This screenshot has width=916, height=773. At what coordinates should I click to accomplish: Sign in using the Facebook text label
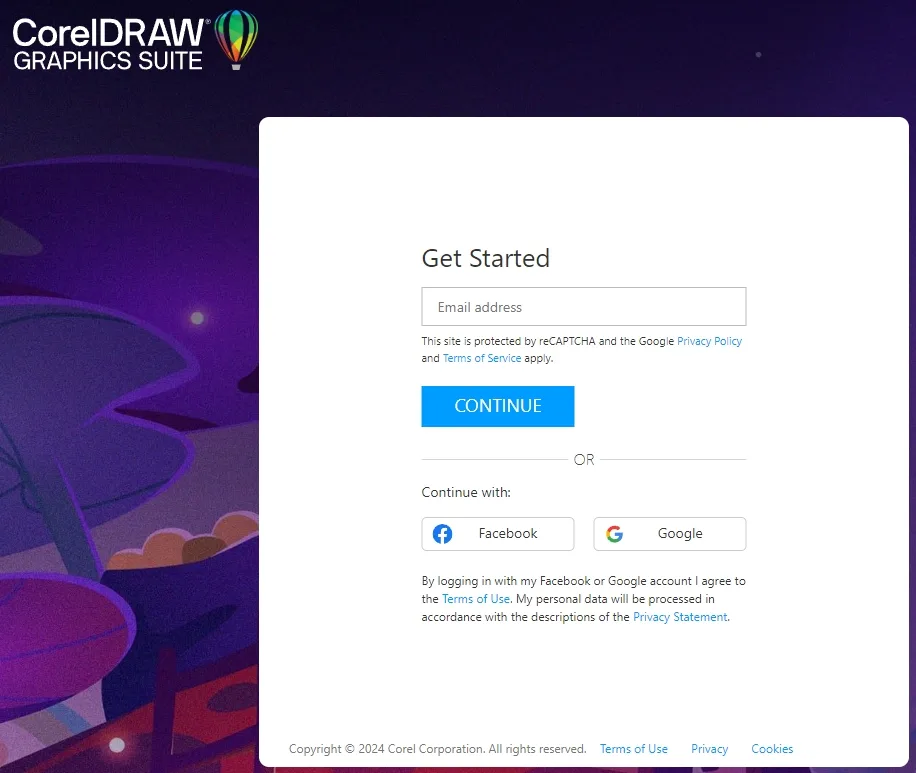click(508, 533)
